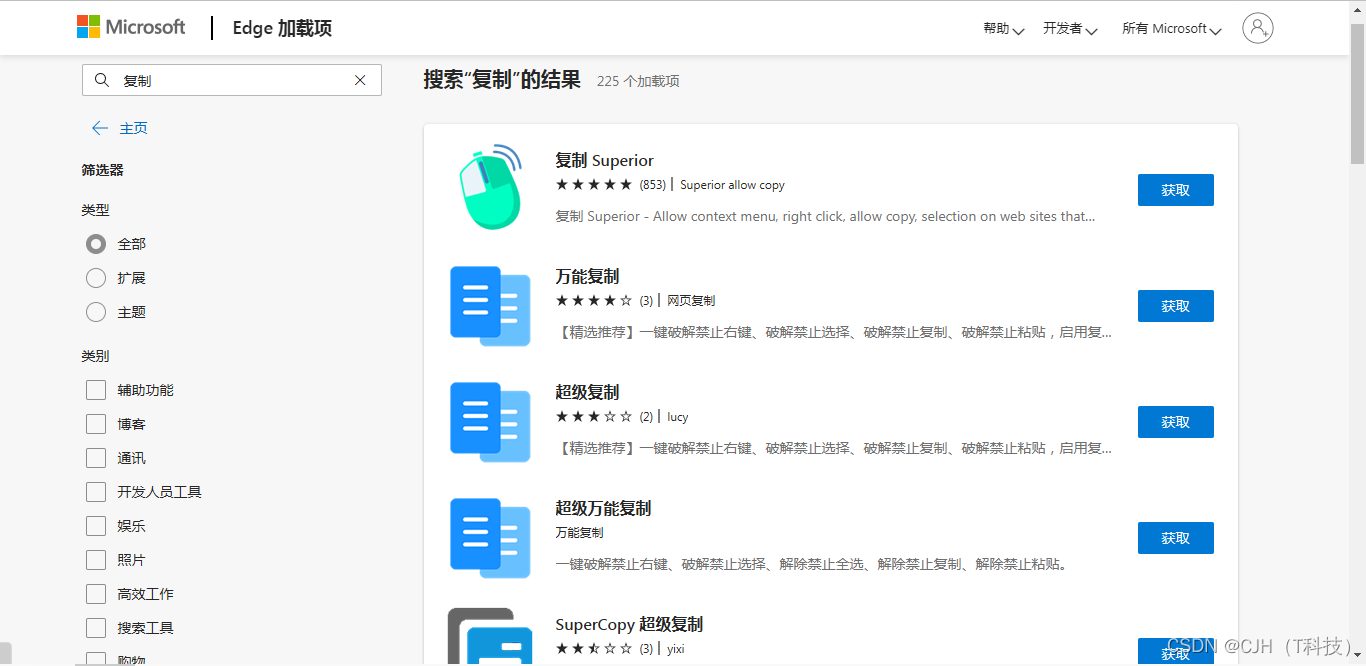The image size is (1366, 666).
Task: Get the 复制 Superior extension
Action: point(1176,190)
